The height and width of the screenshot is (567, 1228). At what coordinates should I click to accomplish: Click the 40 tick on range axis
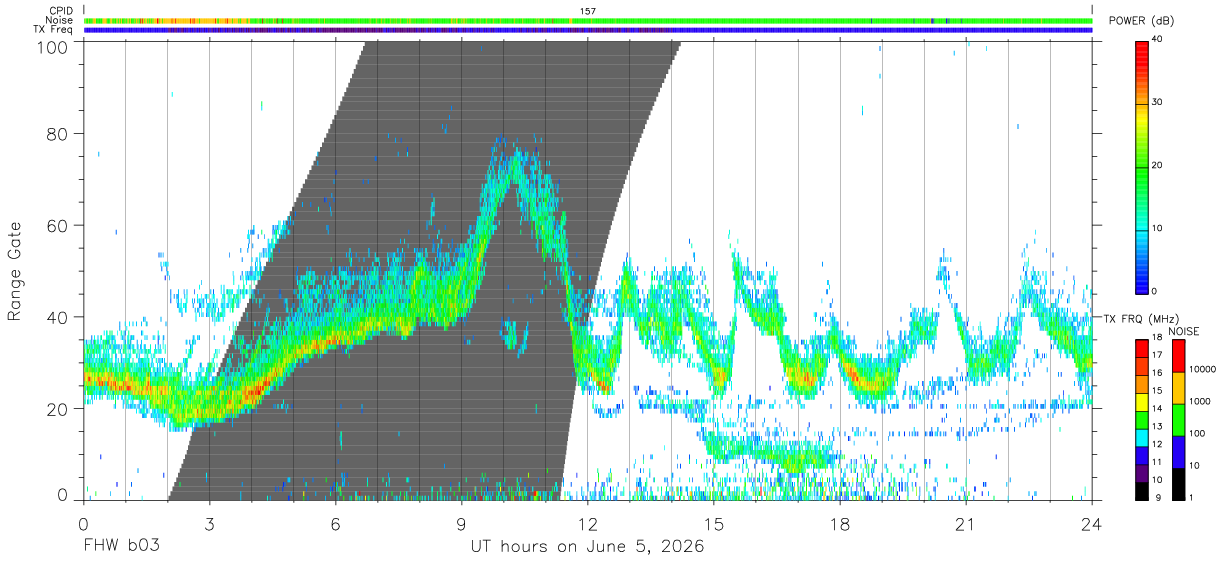pyautogui.click(x=57, y=317)
